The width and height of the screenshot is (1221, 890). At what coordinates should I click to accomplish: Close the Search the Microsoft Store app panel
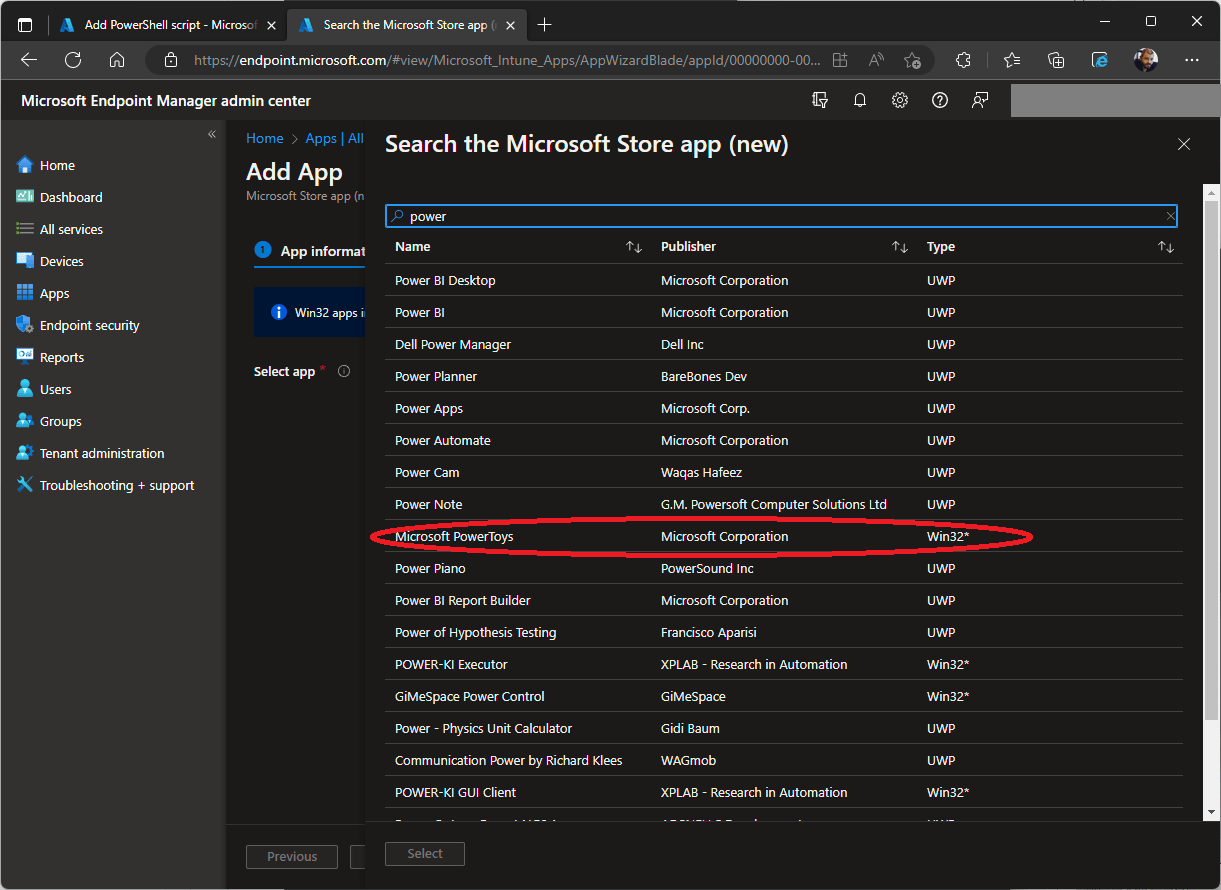pos(1184,144)
